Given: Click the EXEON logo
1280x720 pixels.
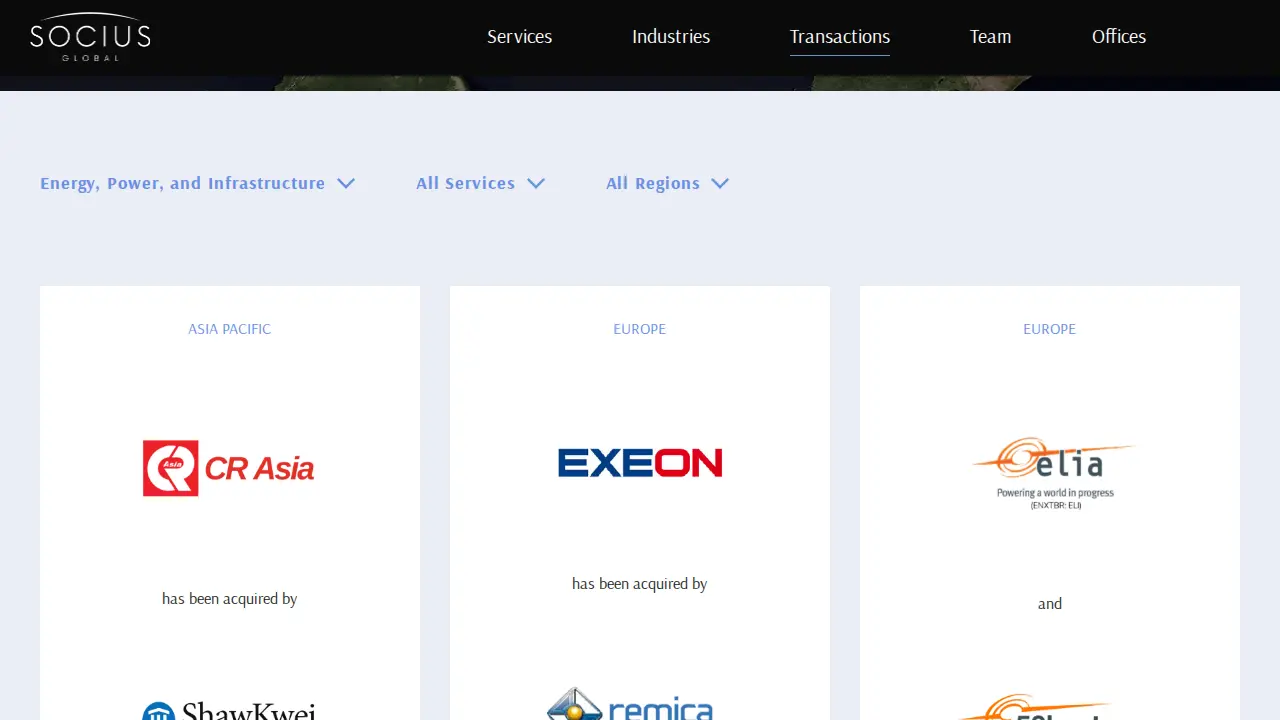Looking at the screenshot, I should [640, 463].
